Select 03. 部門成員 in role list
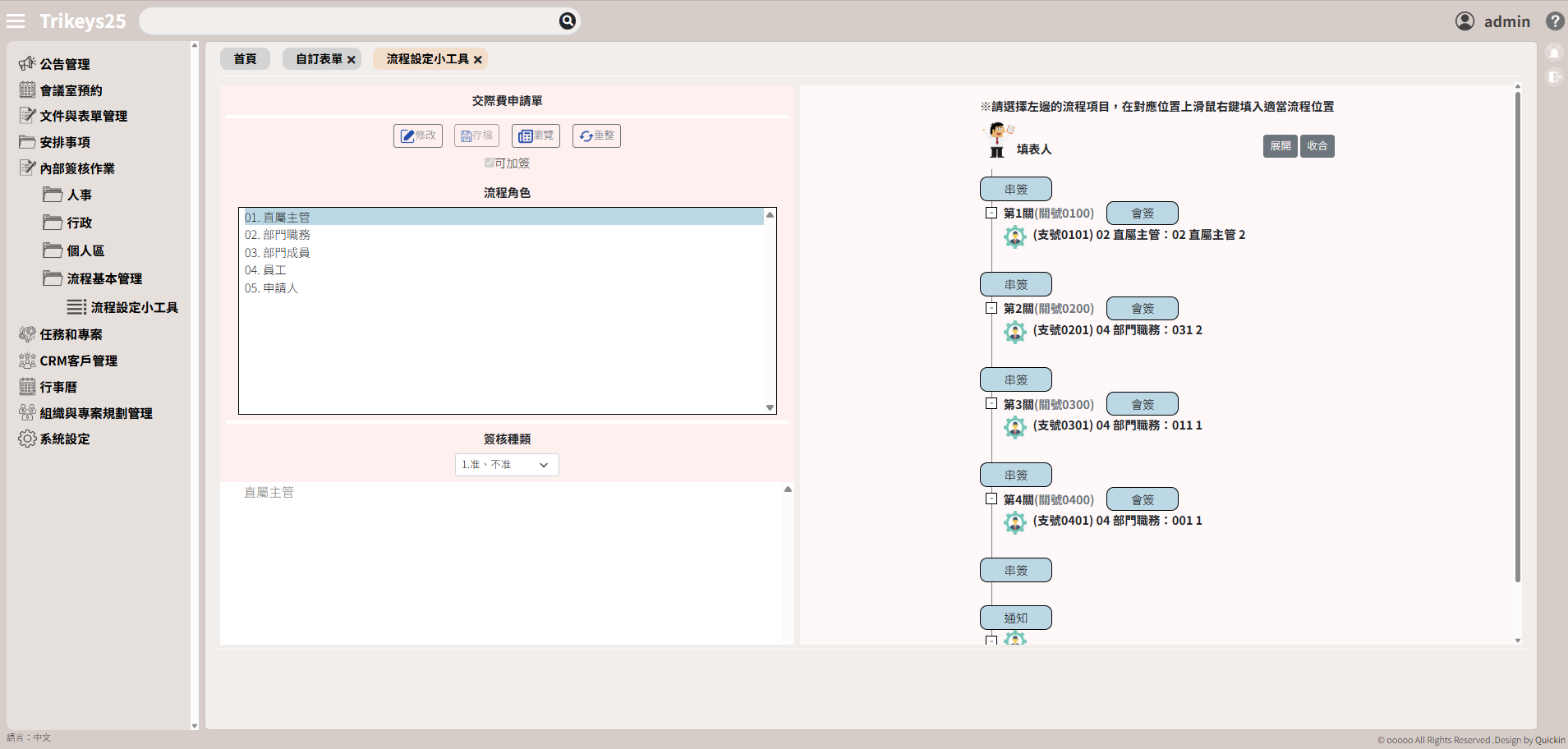Viewport: 1568px width, 749px height. (278, 253)
